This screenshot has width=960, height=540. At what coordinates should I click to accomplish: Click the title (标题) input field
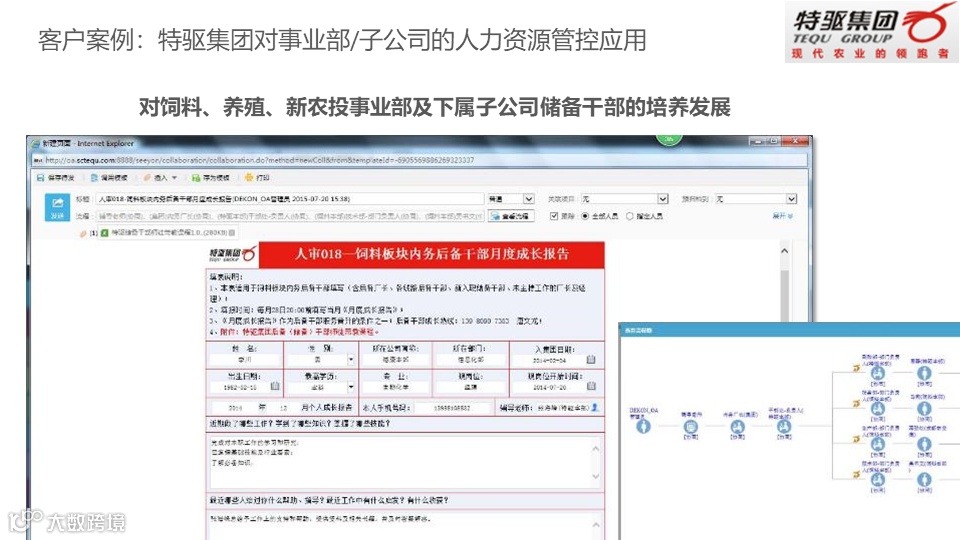[290, 199]
